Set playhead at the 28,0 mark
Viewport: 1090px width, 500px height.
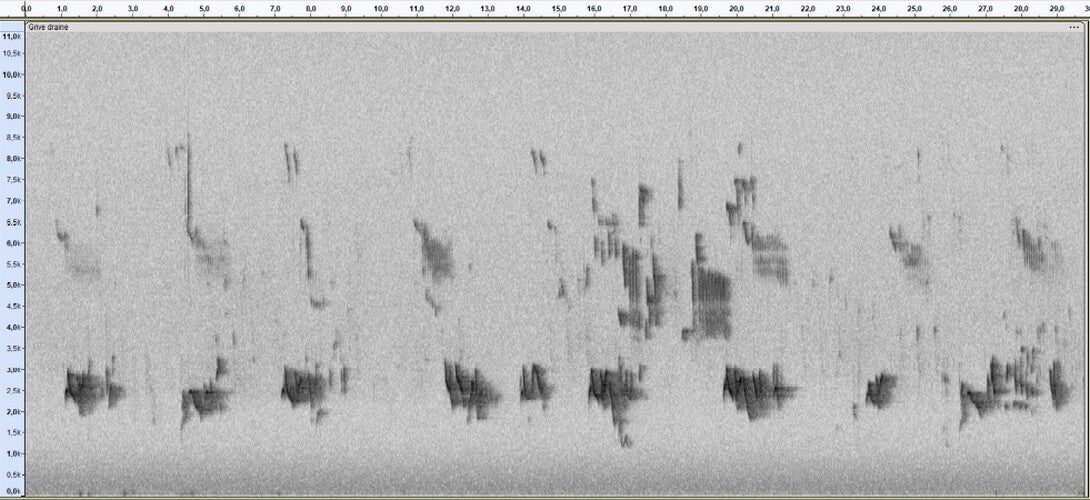tap(1020, 9)
